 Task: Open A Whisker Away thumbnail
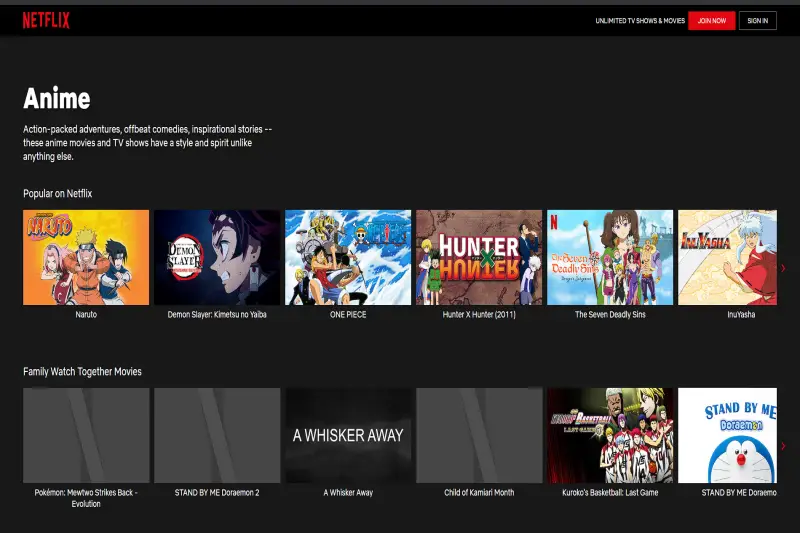point(348,436)
